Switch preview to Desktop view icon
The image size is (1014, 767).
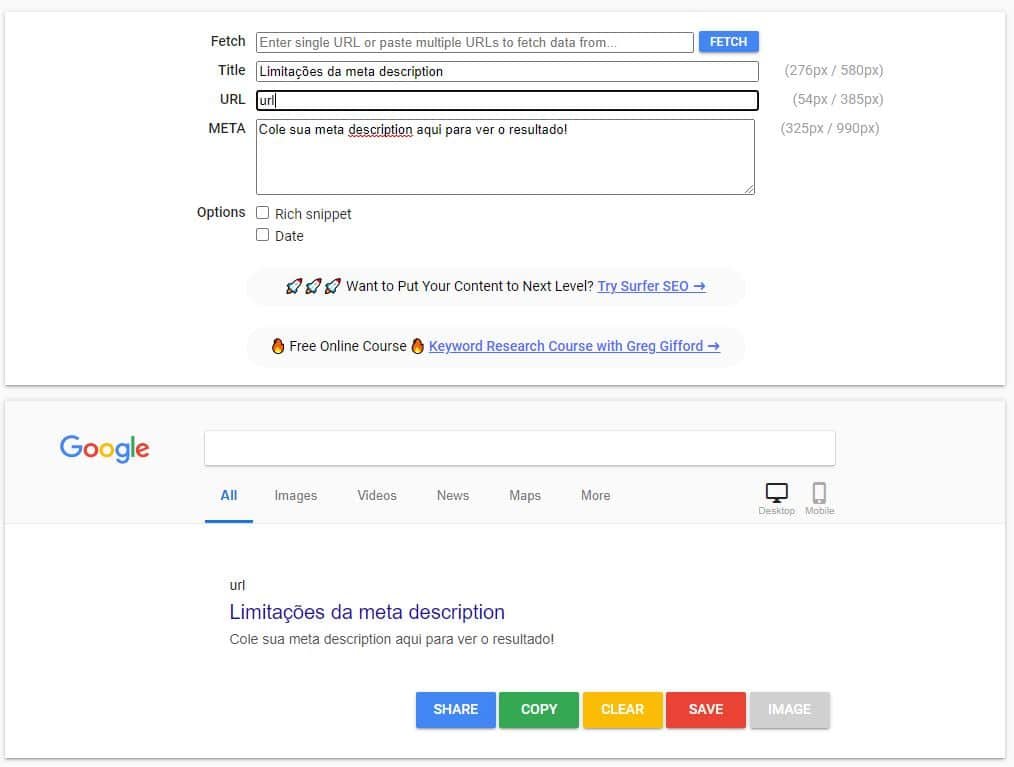tap(776, 494)
